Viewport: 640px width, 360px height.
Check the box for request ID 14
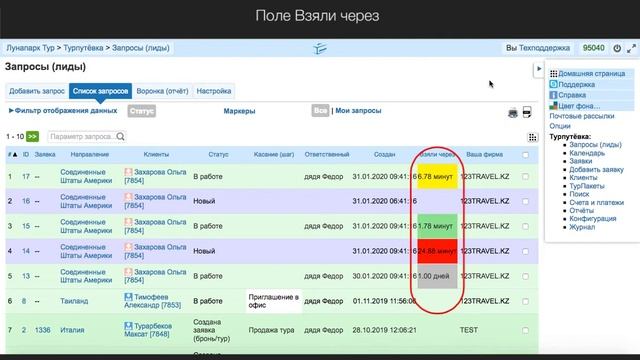pos(525,251)
